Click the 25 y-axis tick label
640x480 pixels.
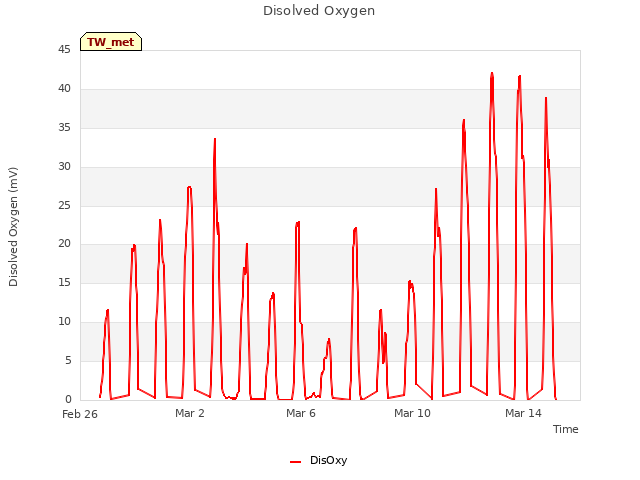point(64,205)
